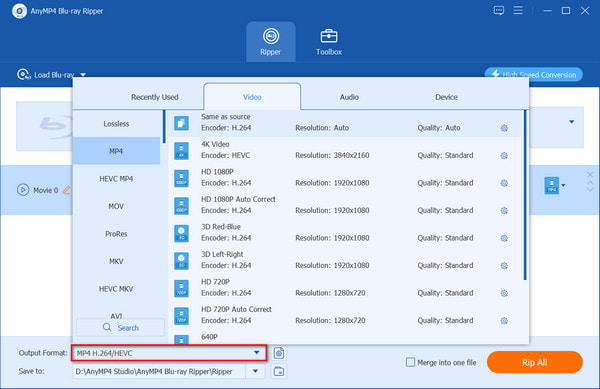
Task: Open settings gear for 3D Left-Right preset
Action: pyautogui.click(x=504, y=266)
